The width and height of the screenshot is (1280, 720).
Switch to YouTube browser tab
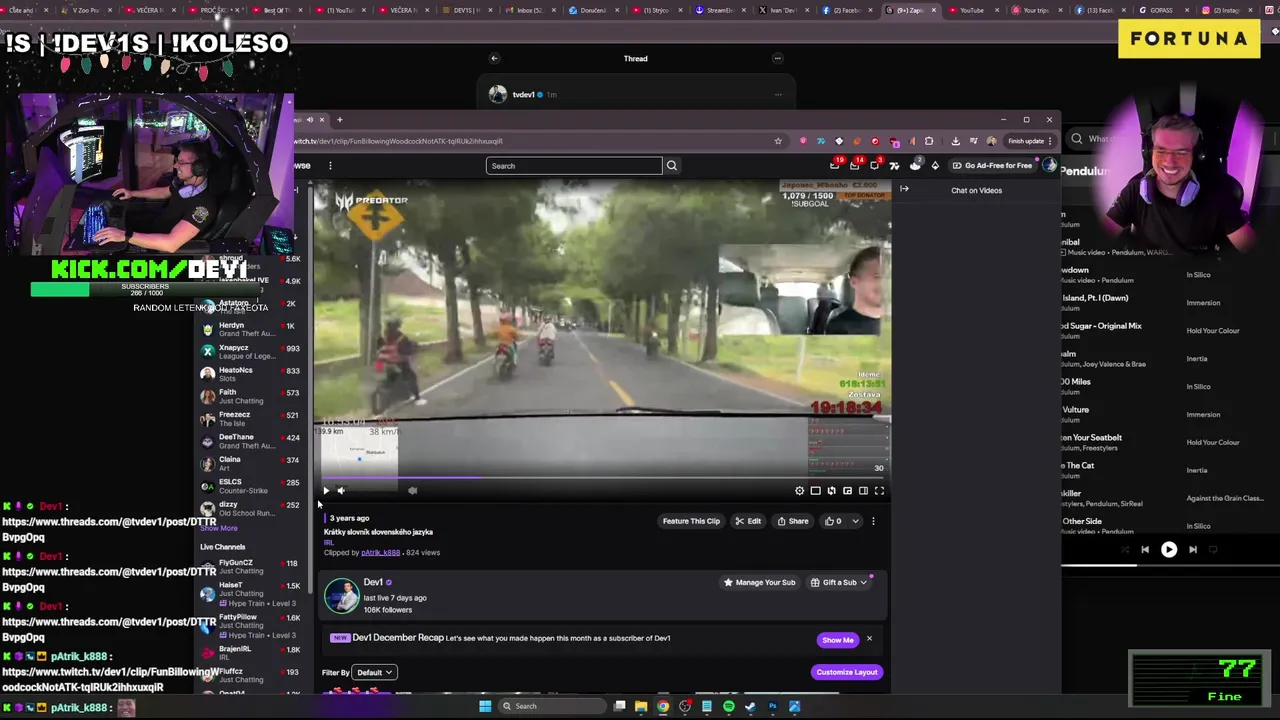(x=972, y=10)
